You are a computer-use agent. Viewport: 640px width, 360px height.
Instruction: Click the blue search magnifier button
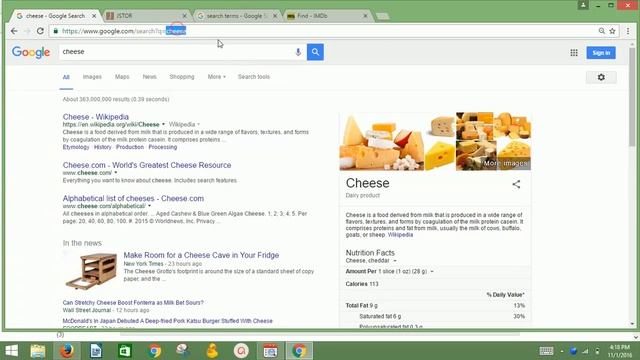tap(315, 52)
